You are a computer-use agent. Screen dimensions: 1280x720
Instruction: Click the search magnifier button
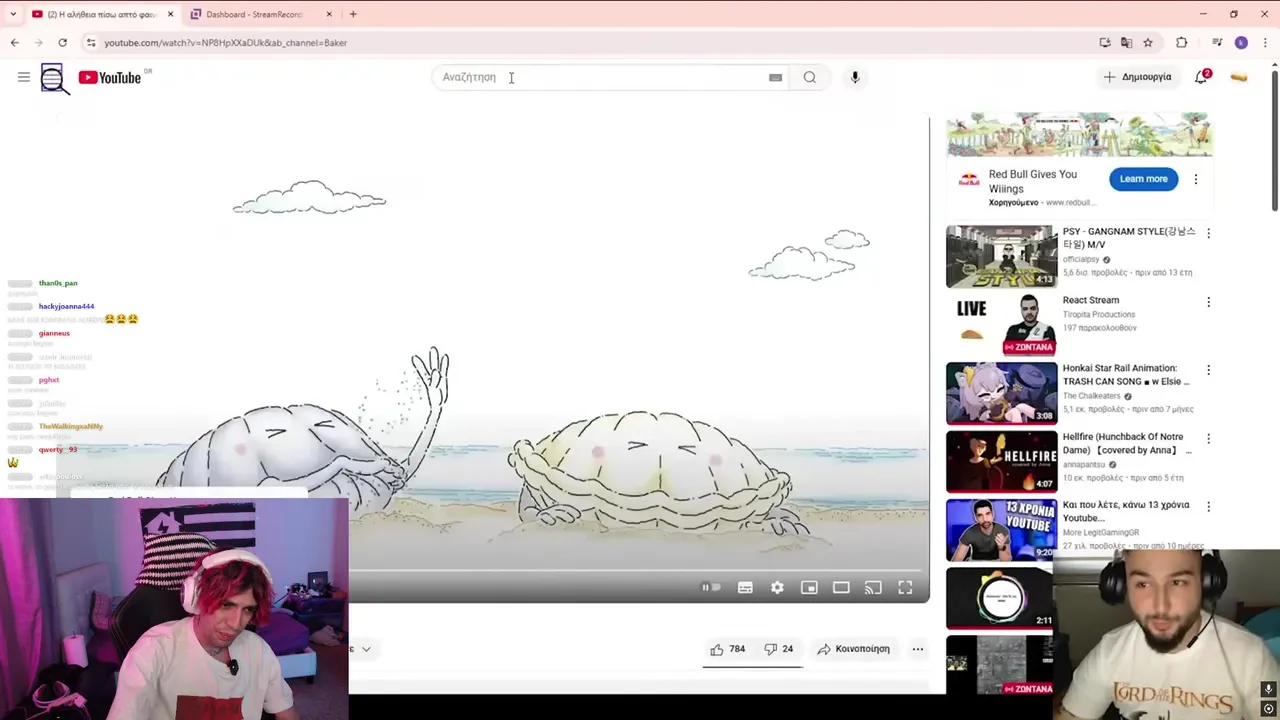pos(810,77)
